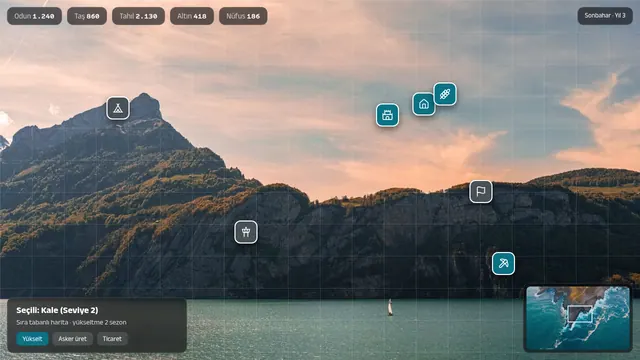This screenshot has width=640, height=360.
Task: Open the Ticaret trade button
Action: point(112,339)
